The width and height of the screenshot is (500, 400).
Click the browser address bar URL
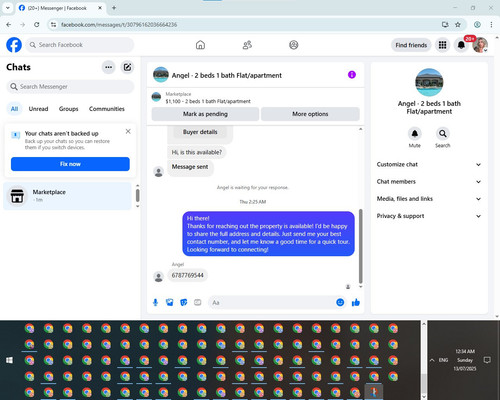coord(119,25)
